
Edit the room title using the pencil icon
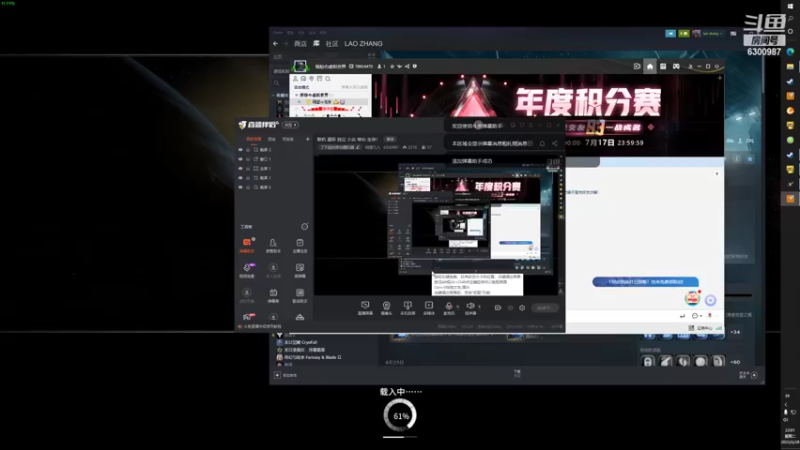click(358, 147)
